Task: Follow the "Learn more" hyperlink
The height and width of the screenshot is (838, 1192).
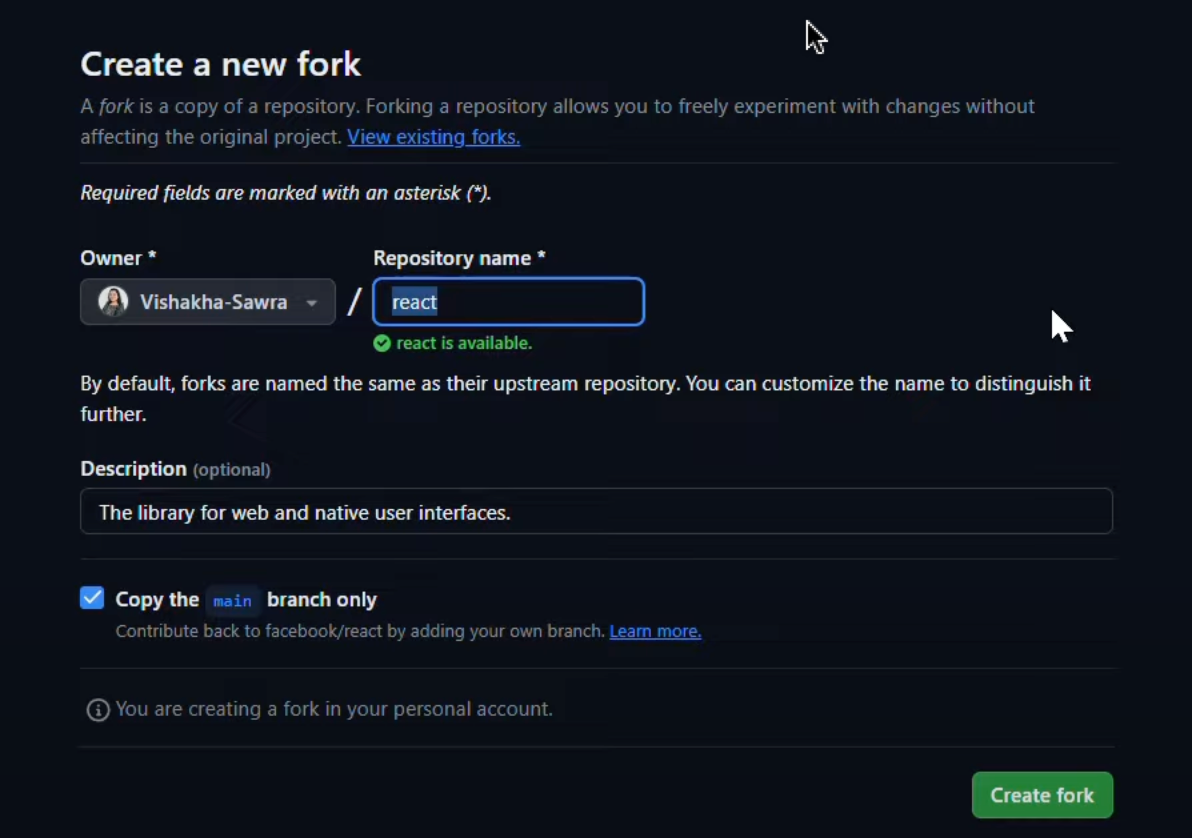Action: point(655,631)
